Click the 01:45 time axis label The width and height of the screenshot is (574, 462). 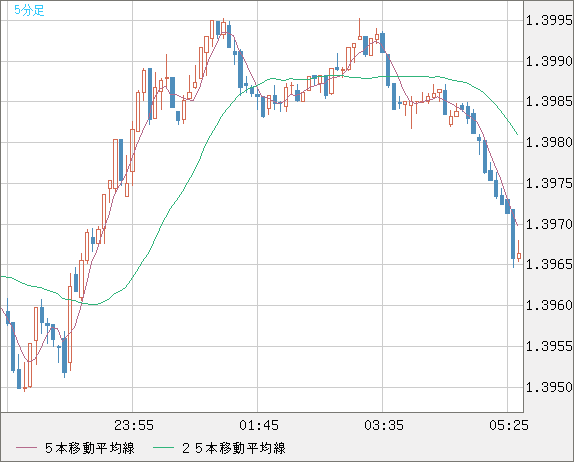click(x=259, y=425)
